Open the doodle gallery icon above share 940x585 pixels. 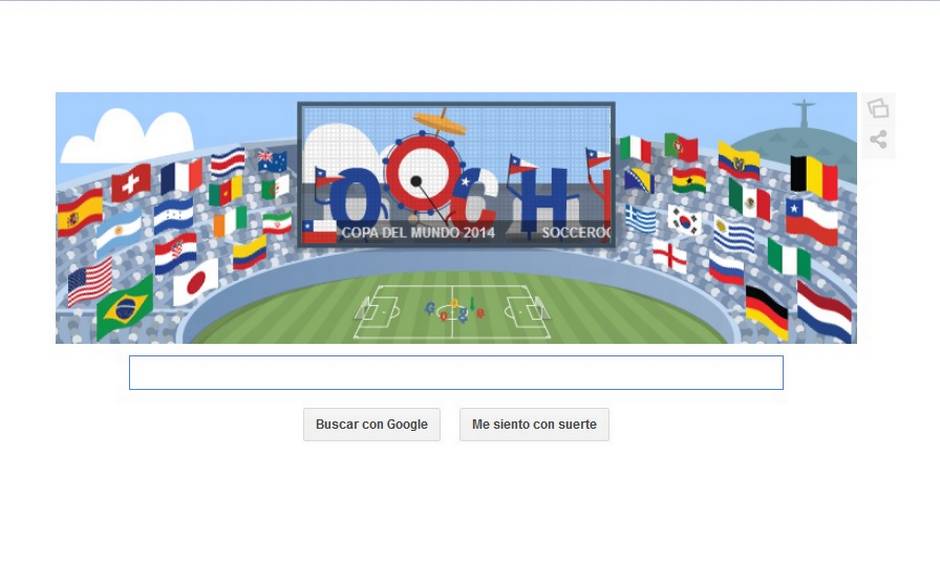click(878, 108)
